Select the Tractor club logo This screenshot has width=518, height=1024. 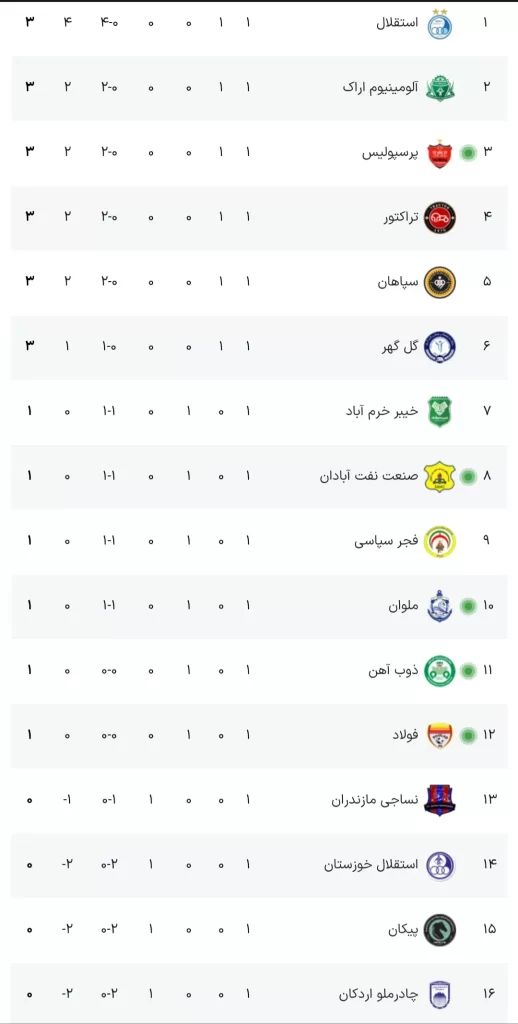point(440,218)
